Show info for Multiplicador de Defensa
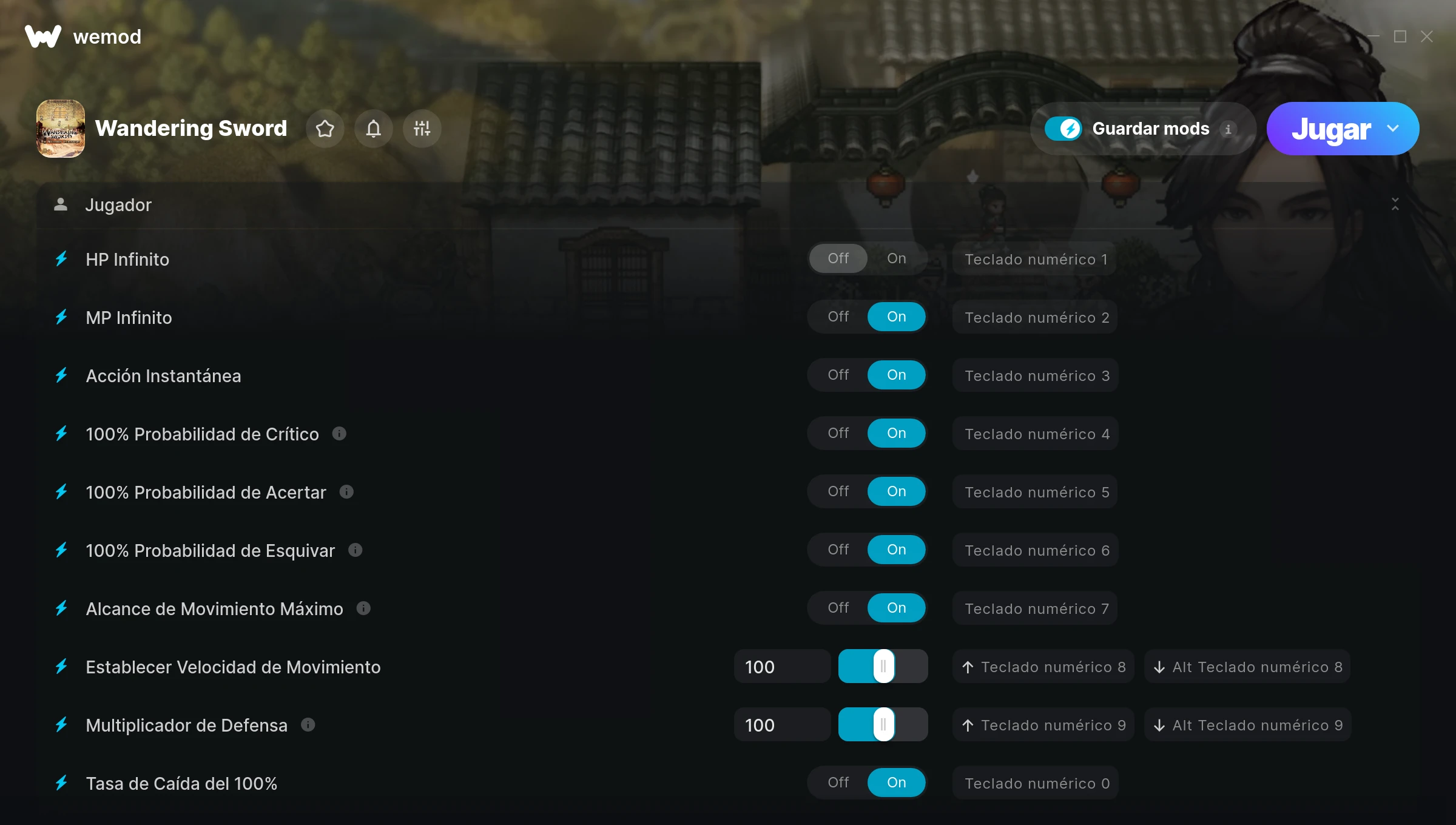 [x=308, y=724]
